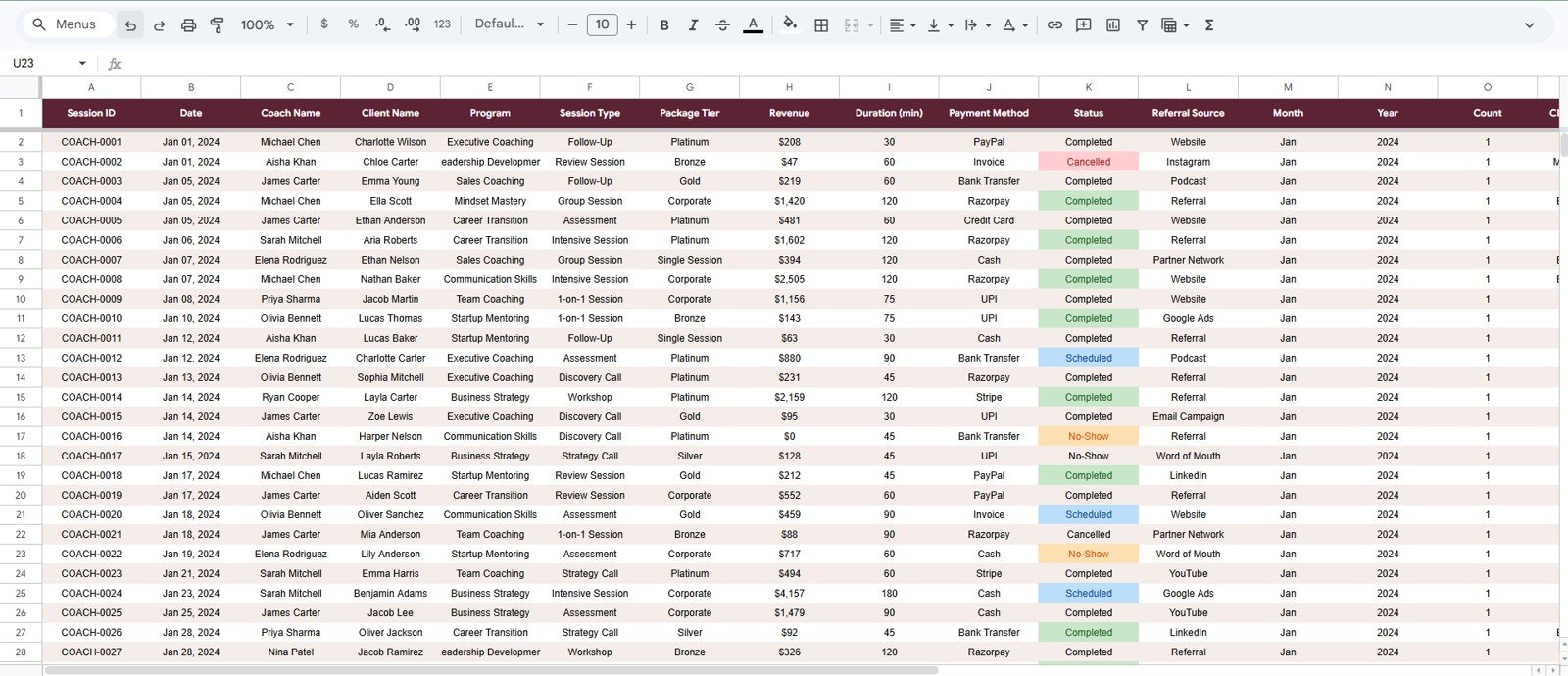Merge cells using toolbar icon
The height and width of the screenshot is (676, 1568).
coord(851,24)
